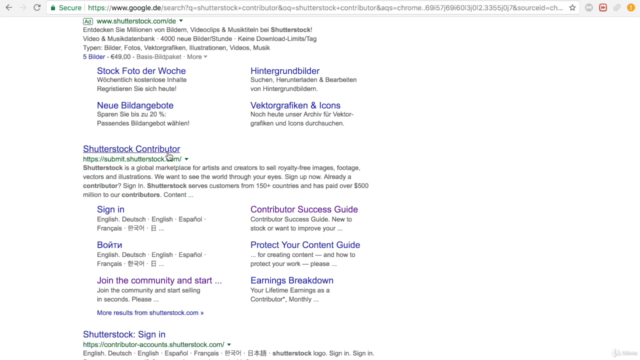Open dropdown arrow beside contributor-accounts.shutterstock.com URL
The height and width of the screenshot is (360, 640).
click(x=229, y=344)
